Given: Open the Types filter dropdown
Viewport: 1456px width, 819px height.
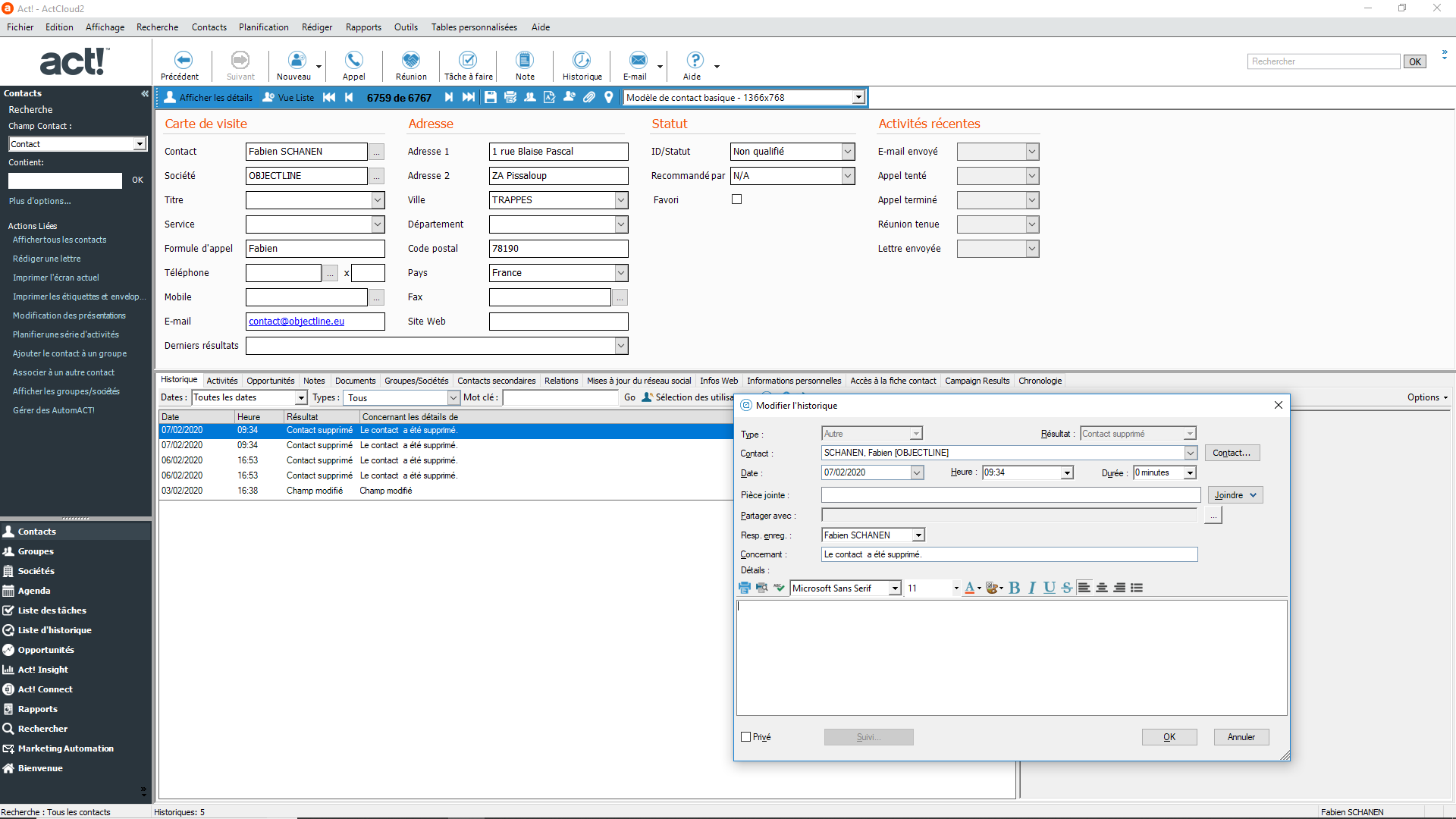Looking at the screenshot, I should pos(453,398).
